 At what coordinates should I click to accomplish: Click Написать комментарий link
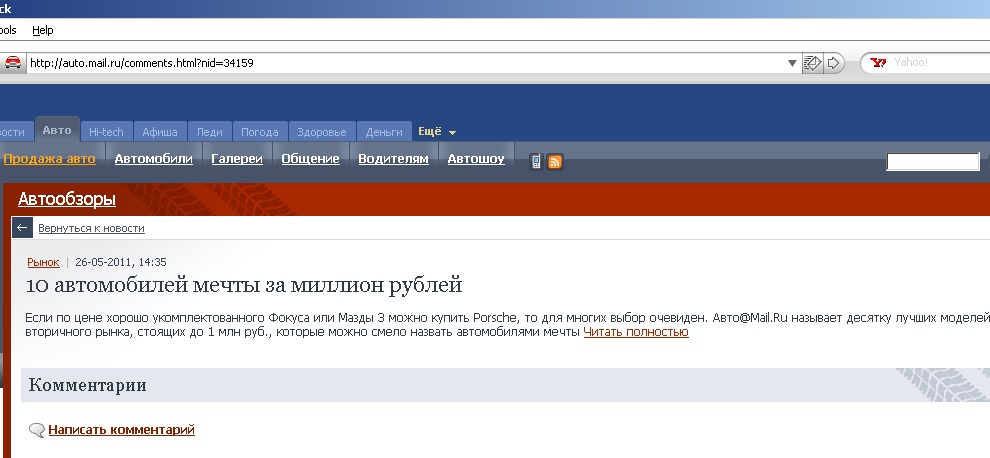[121, 430]
